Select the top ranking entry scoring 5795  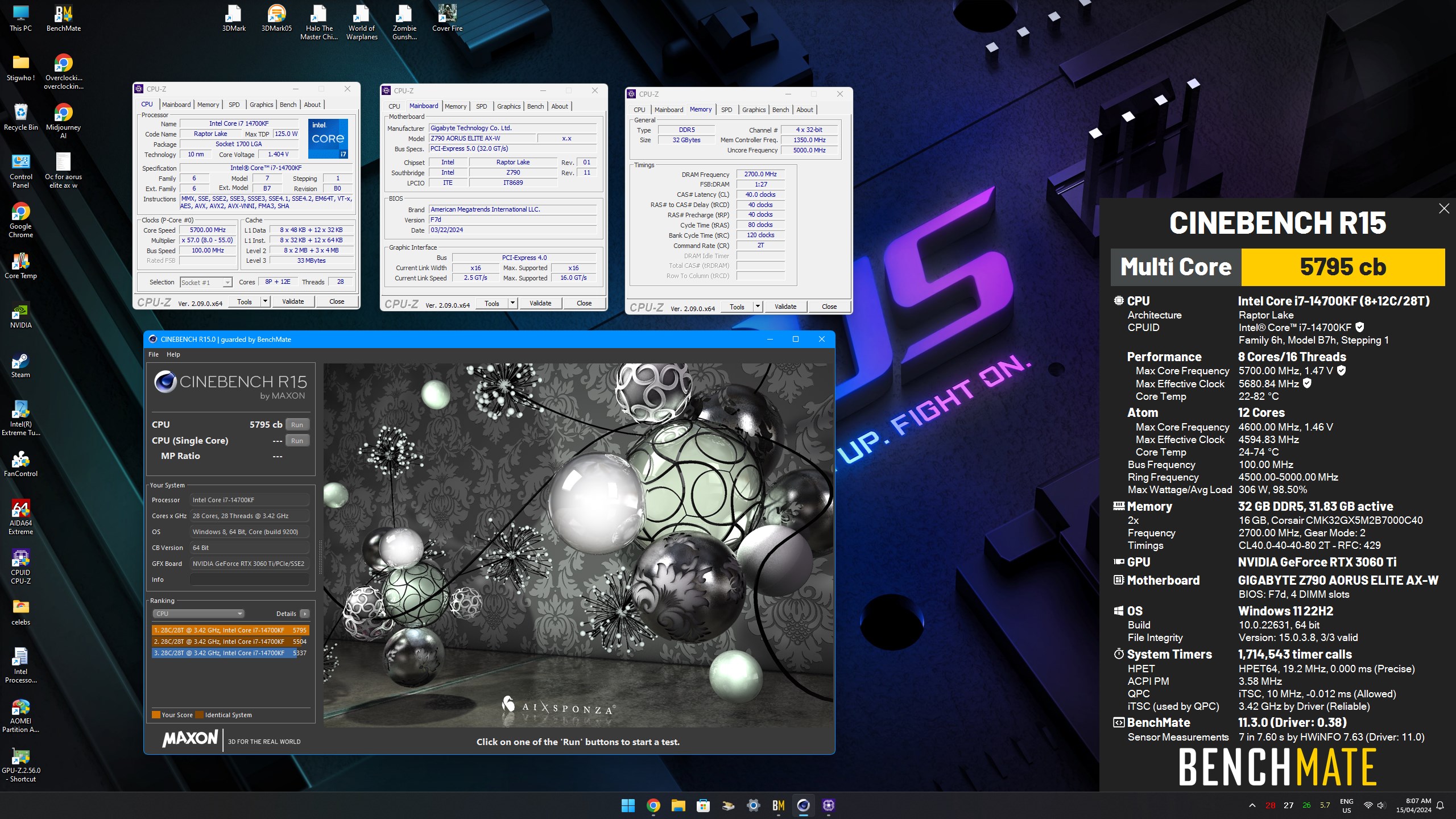pos(230,630)
